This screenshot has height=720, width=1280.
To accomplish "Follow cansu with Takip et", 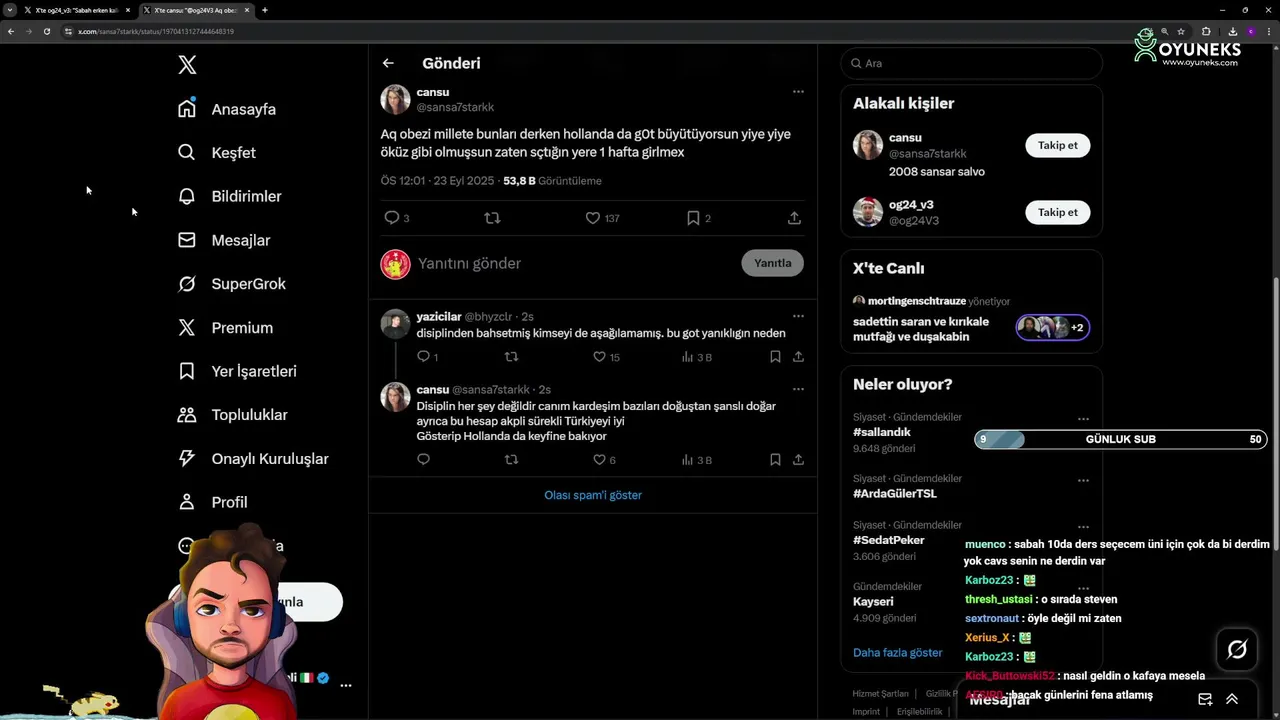I will click(1057, 145).
